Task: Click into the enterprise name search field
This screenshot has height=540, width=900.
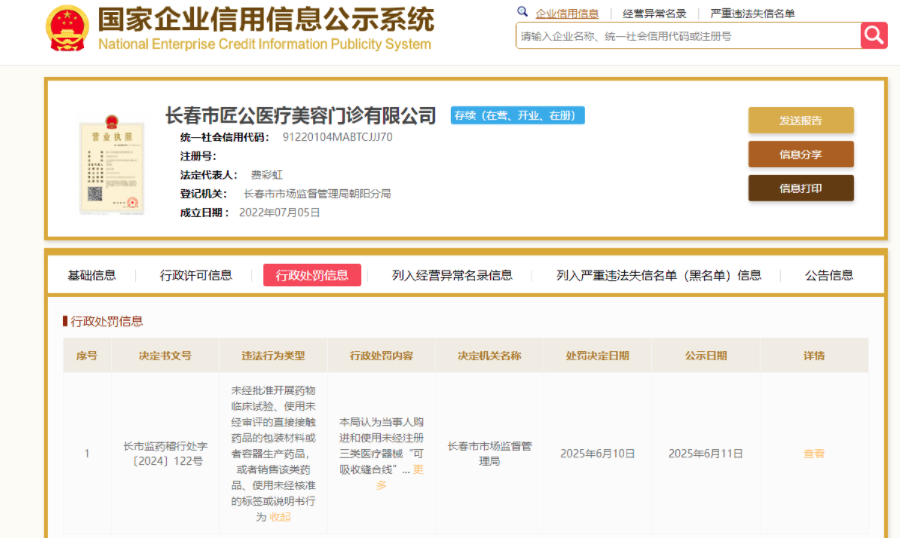Action: point(688,36)
